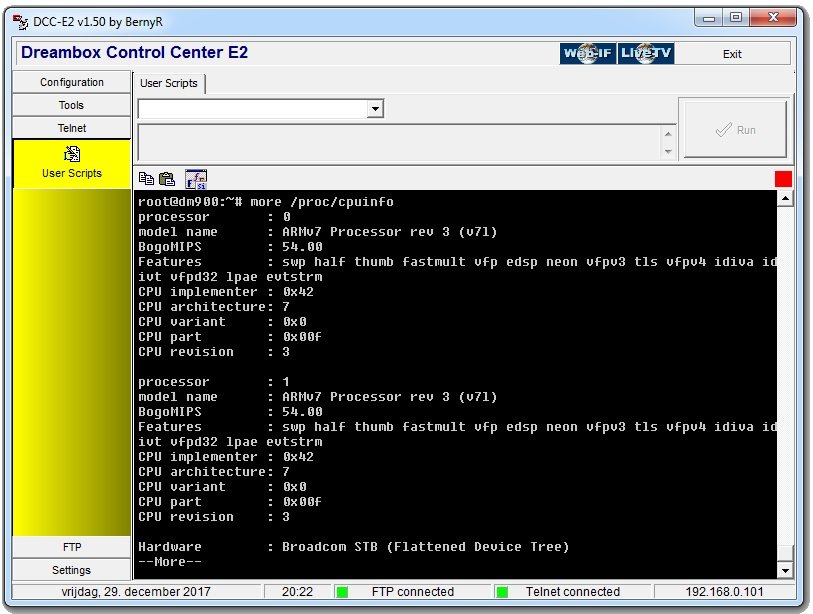This screenshot has width=813, height=614.
Task: Click the copy icon above the terminal
Action: click(x=146, y=179)
